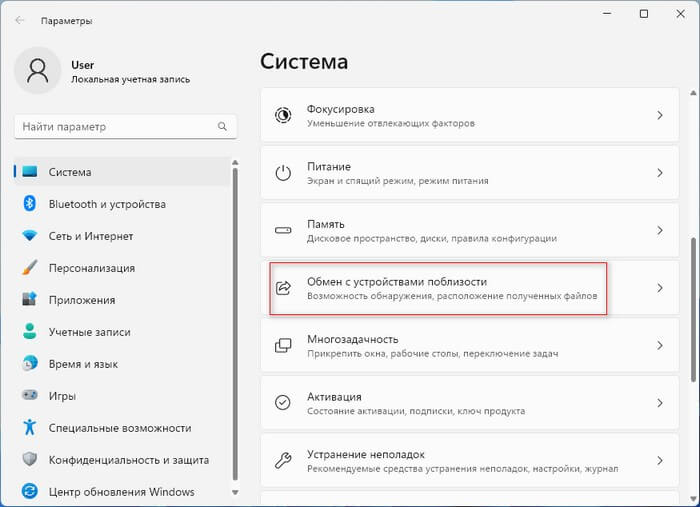
Task: Open Многозадачность via its right chevron
Action: click(660, 345)
